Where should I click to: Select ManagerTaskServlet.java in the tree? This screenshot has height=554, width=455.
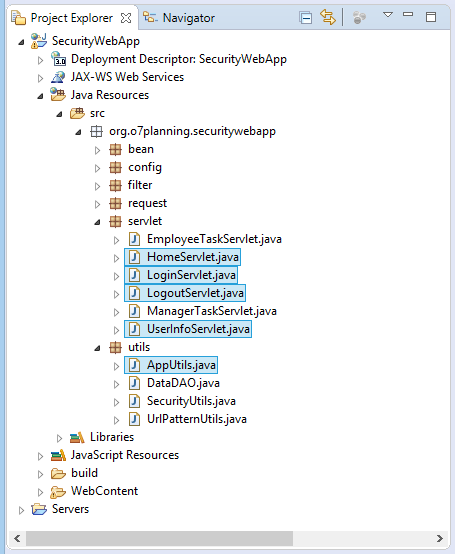[x=211, y=311]
